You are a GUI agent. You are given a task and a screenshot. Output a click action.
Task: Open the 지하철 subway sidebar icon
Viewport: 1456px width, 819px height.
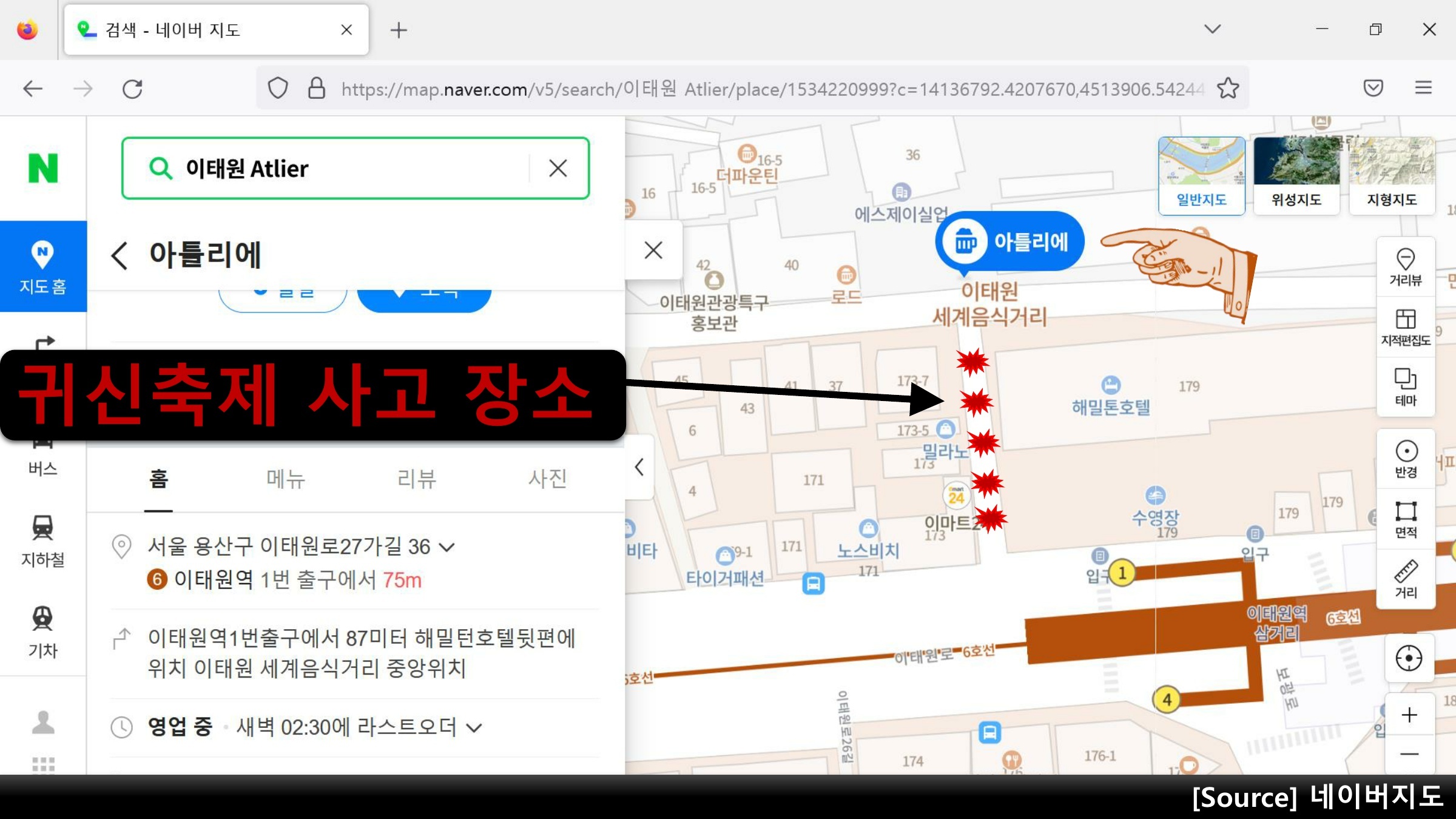tap(42, 540)
